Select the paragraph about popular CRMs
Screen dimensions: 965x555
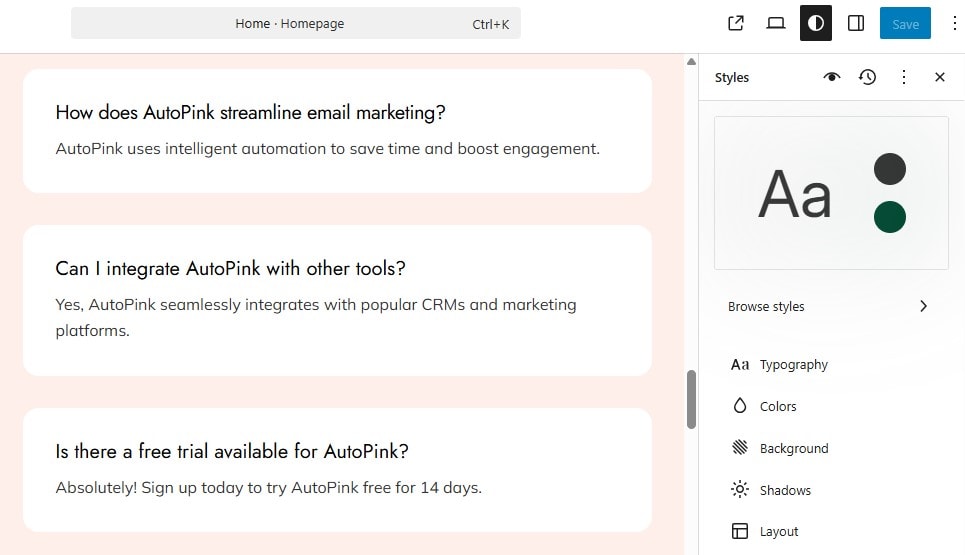(x=316, y=317)
